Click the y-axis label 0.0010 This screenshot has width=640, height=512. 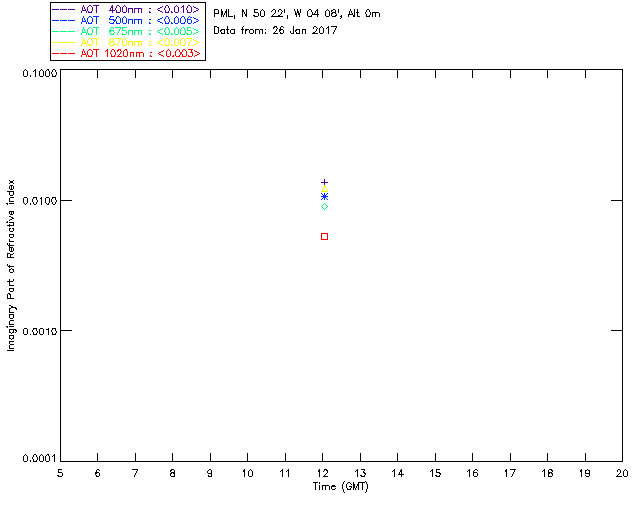pyautogui.click(x=40, y=331)
